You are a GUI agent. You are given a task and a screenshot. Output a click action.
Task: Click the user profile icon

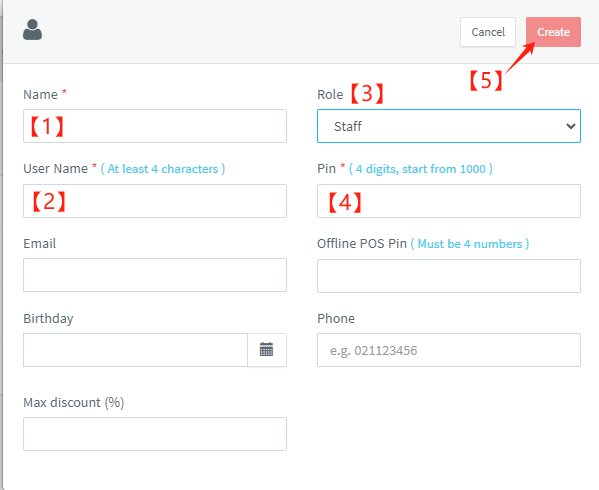pyautogui.click(x=32, y=30)
